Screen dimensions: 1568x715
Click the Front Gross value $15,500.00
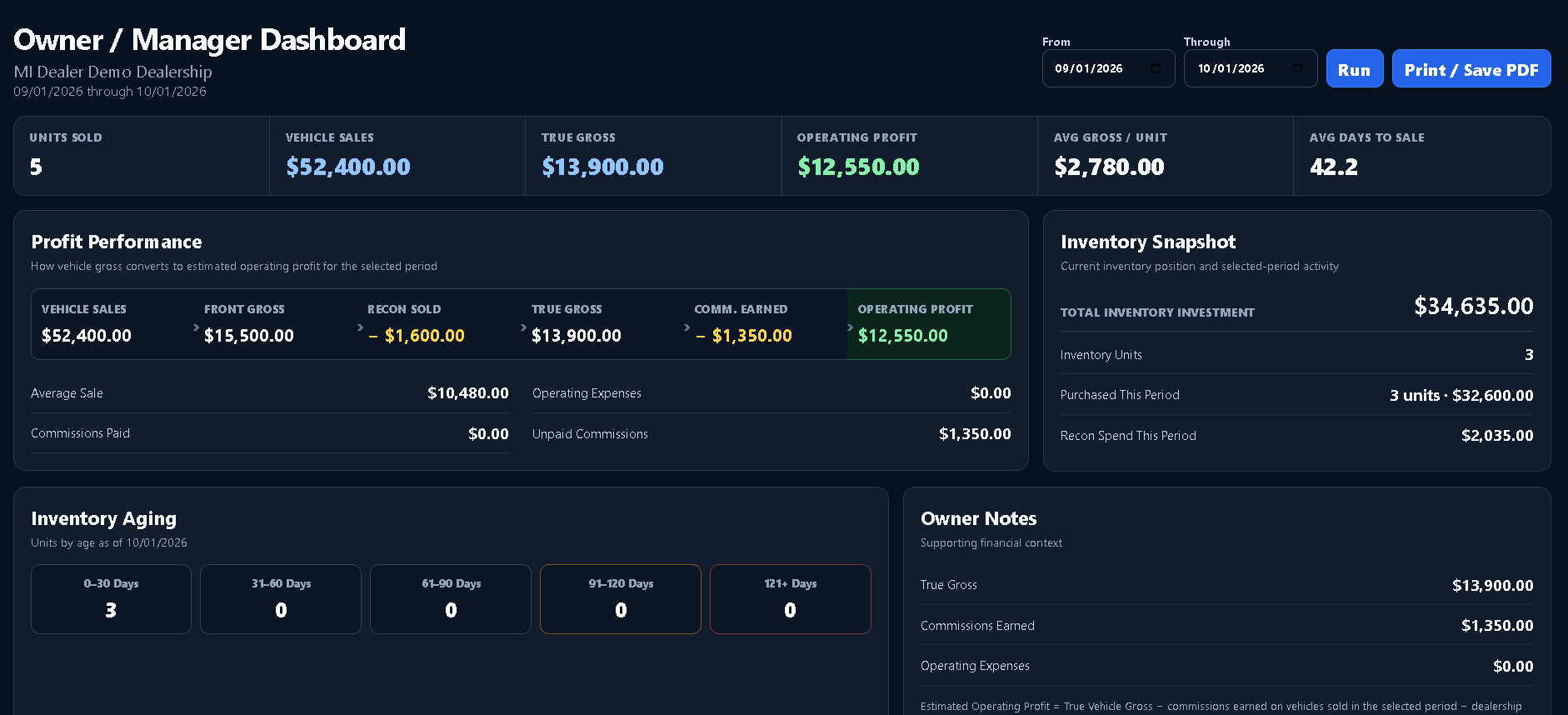coord(249,336)
